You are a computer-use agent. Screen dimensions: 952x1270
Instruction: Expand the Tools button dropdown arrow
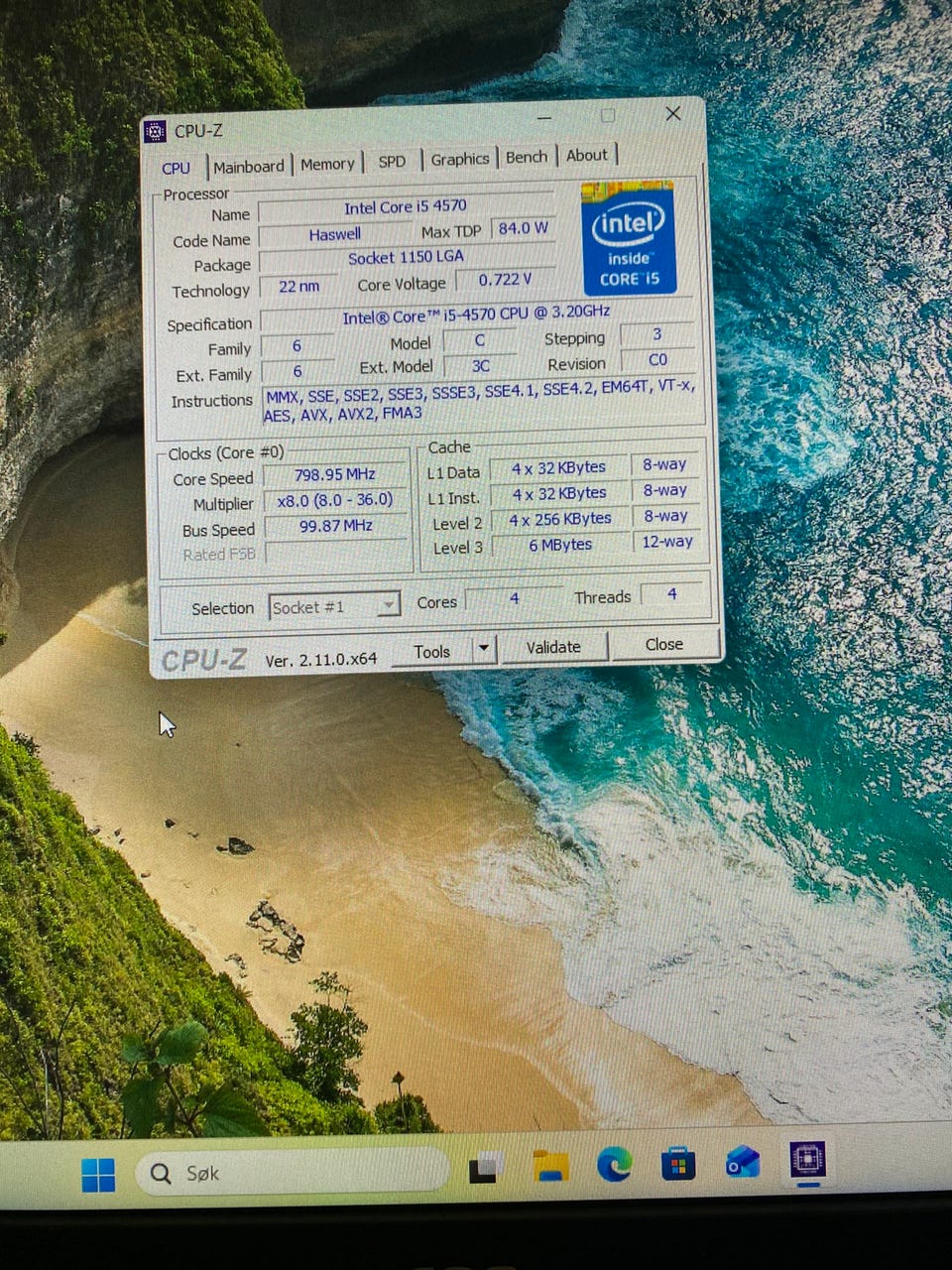click(483, 649)
